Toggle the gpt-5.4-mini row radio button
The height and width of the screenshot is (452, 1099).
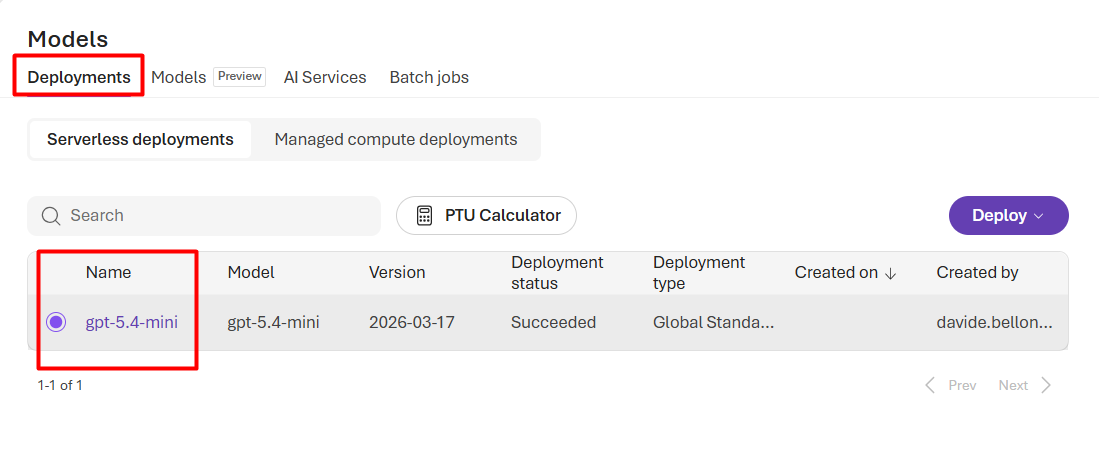(x=56, y=322)
